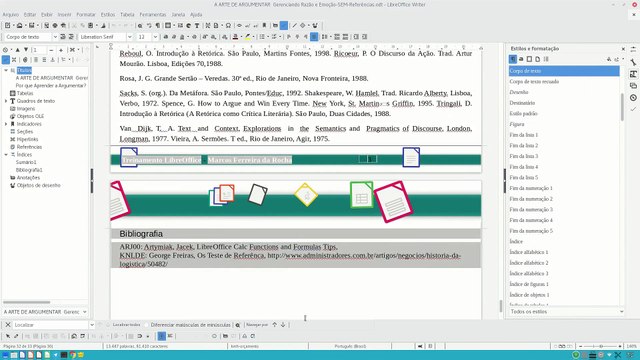Click the Insert table toolbar icon
This screenshot has width=640, height=360.
pyautogui.click(x=168, y=25)
